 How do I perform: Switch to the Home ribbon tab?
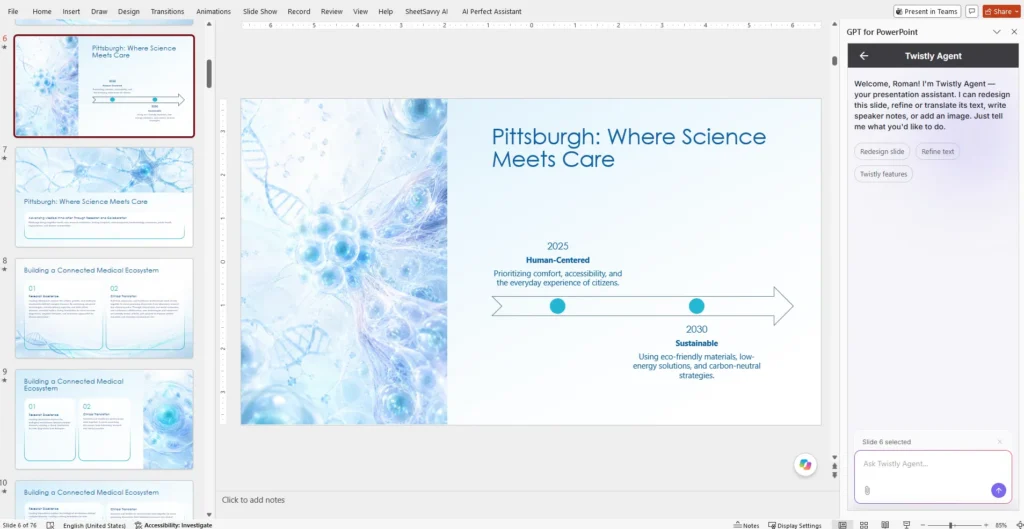42,11
